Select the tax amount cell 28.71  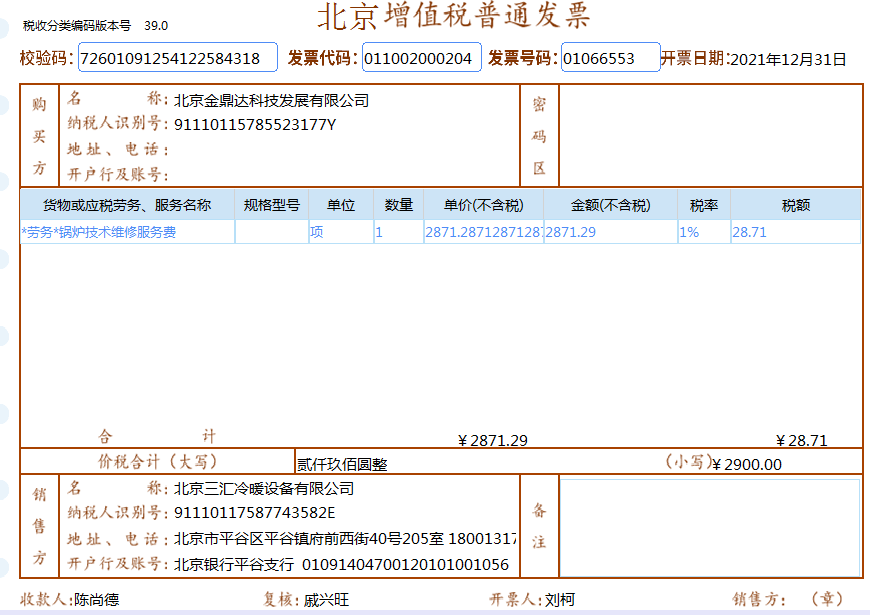tap(795, 232)
